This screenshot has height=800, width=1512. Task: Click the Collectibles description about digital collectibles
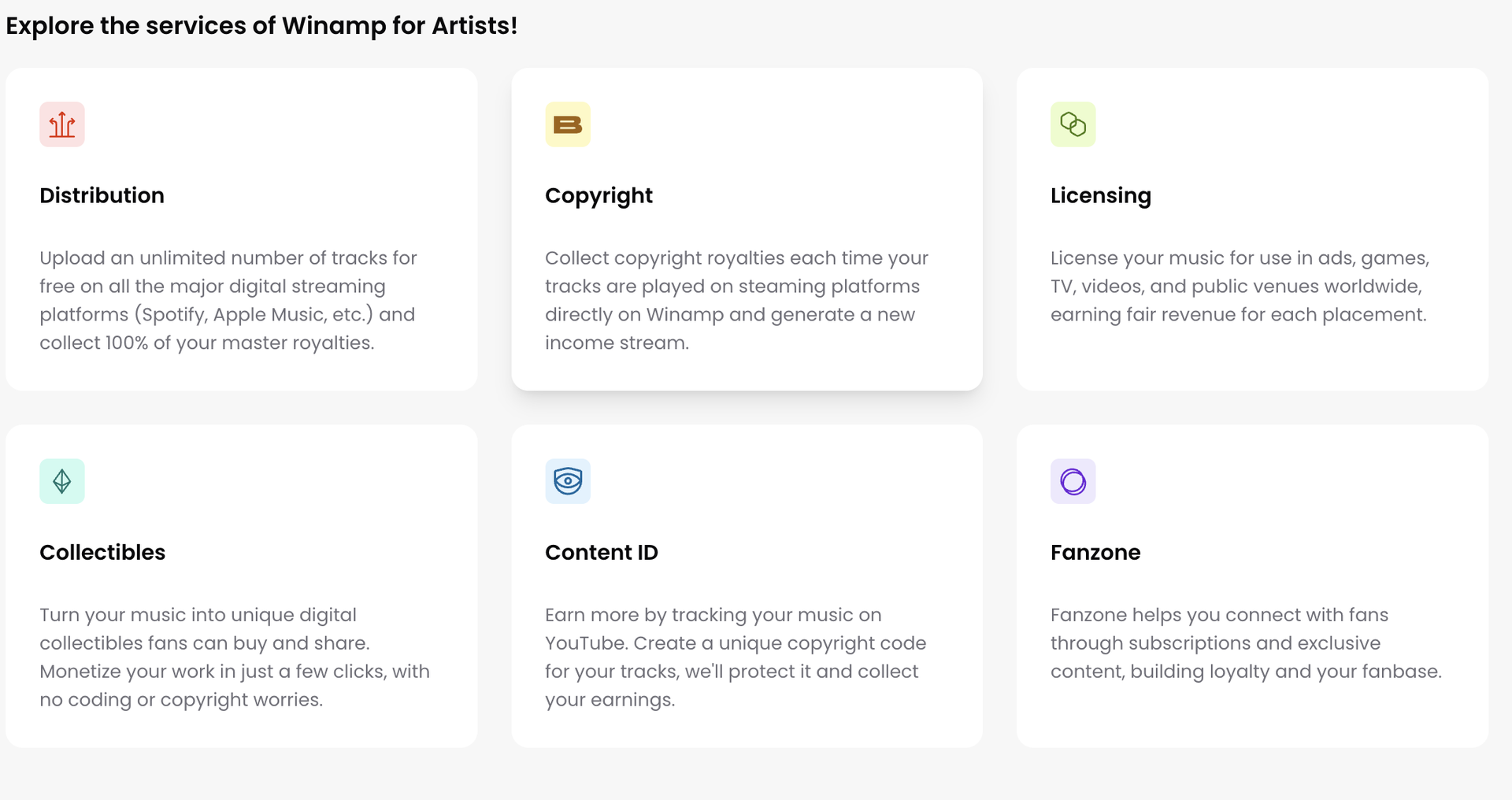pyautogui.click(x=235, y=657)
